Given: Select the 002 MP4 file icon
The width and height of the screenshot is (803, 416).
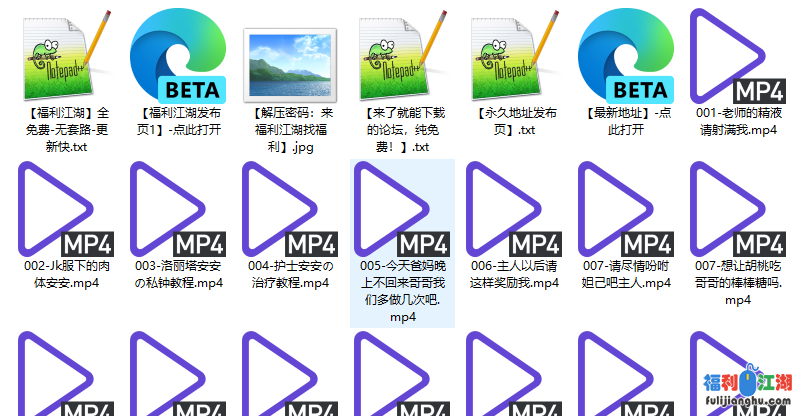Looking at the screenshot, I should (66, 206).
